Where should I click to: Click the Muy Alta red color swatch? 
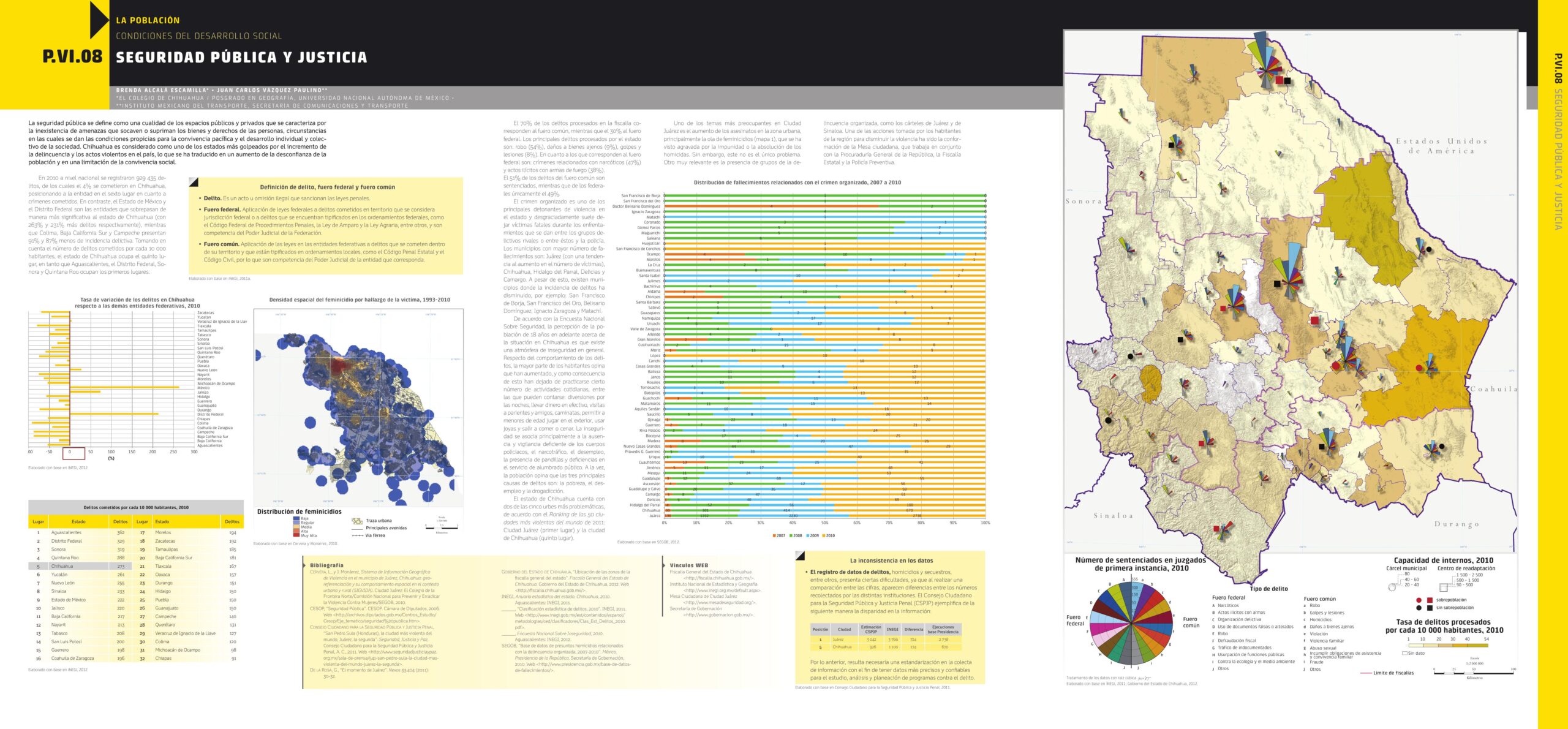coord(297,535)
